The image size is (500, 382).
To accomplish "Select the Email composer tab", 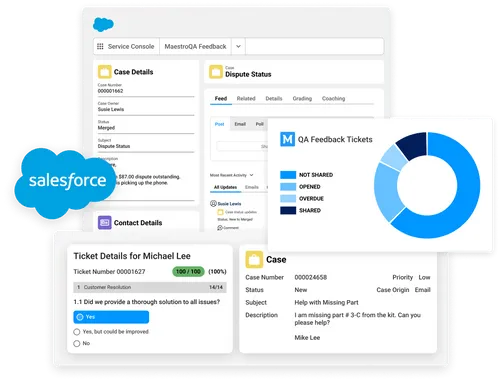I will click(x=240, y=124).
